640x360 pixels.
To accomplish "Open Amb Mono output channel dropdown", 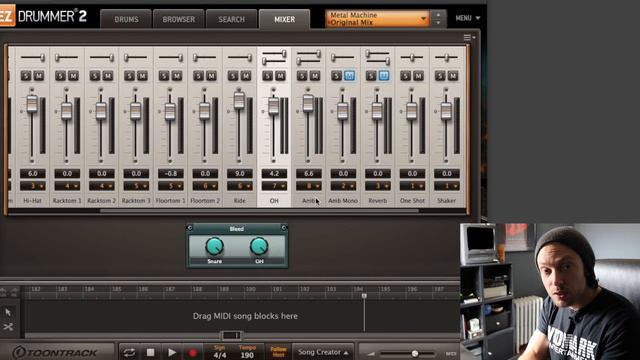I will pyautogui.click(x=343, y=186).
